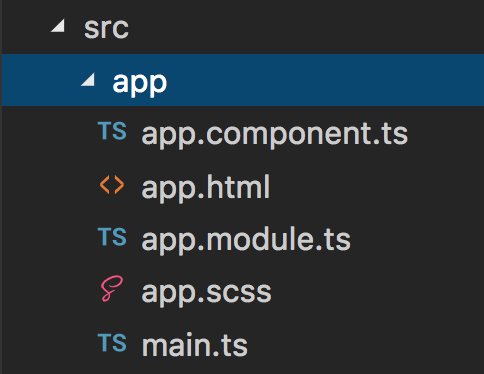Collapse the src folder using its triangle

[58, 26]
